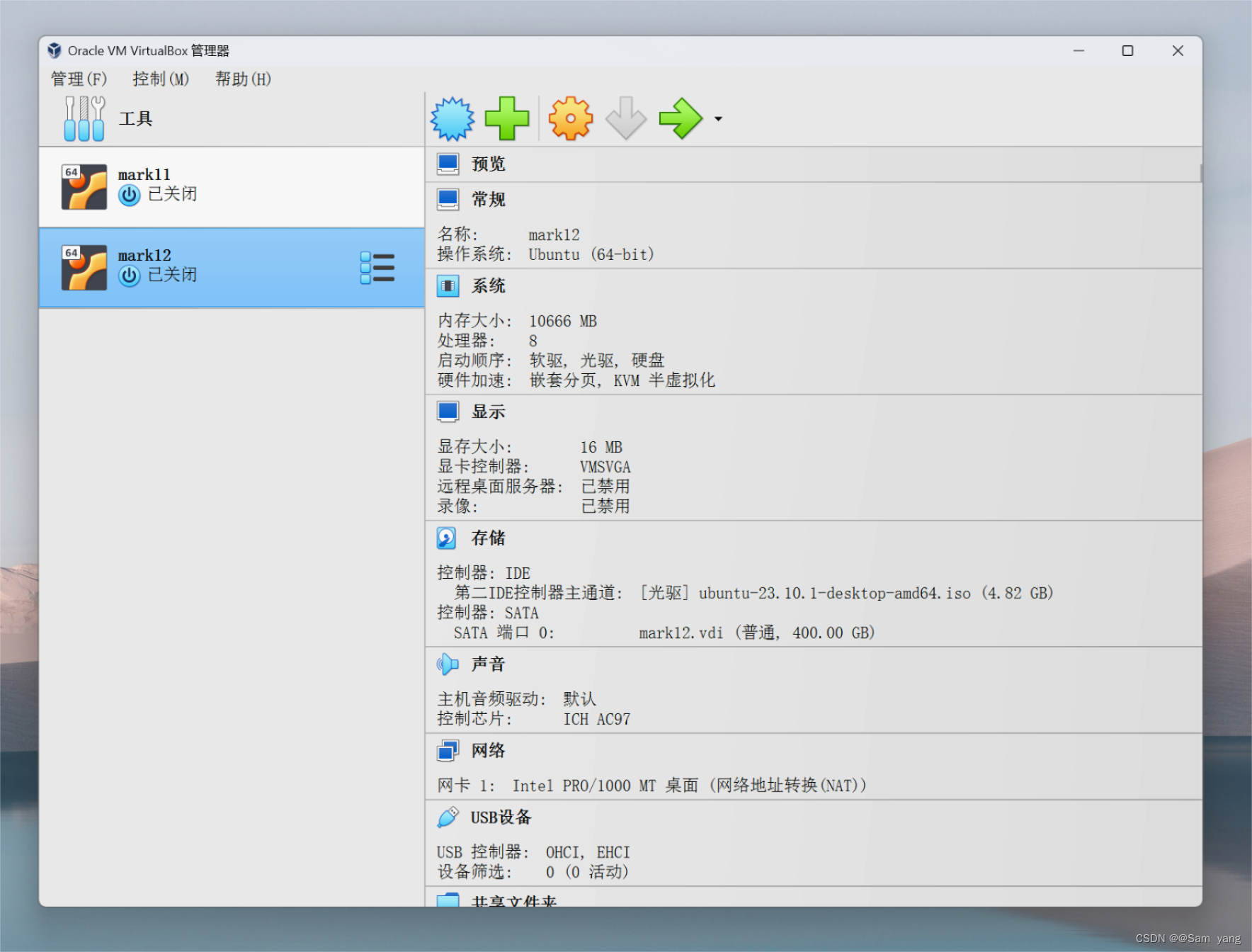Screen dimensions: 1252x952
Task: Click the ubuntu-23.10.1-desktop-amd64.iso optical drive entry
Action: tap(846, 594)
